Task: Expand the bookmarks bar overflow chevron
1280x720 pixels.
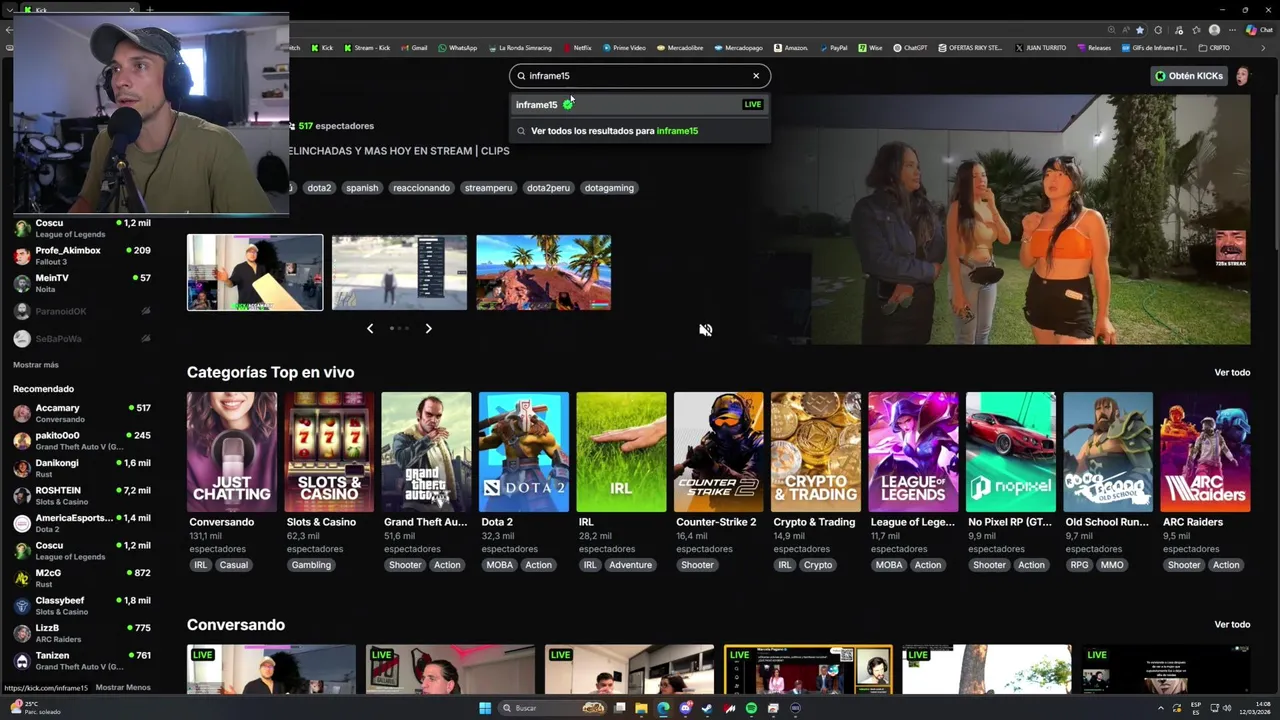Action: point(1262,48)
